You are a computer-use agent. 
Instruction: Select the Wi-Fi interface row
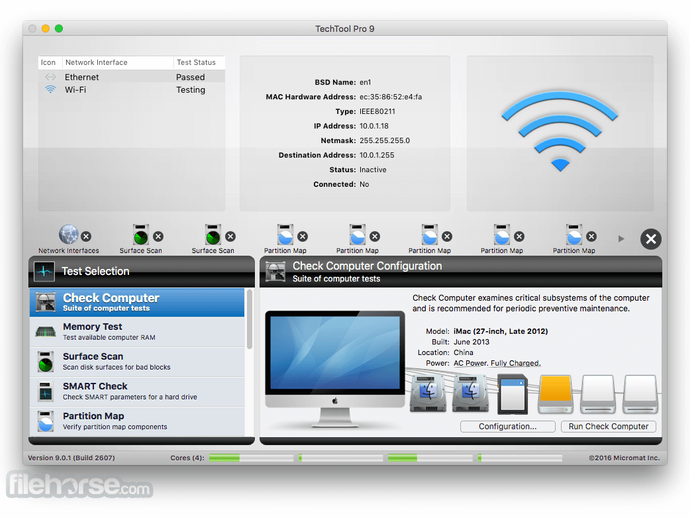[x=131, y=90]
